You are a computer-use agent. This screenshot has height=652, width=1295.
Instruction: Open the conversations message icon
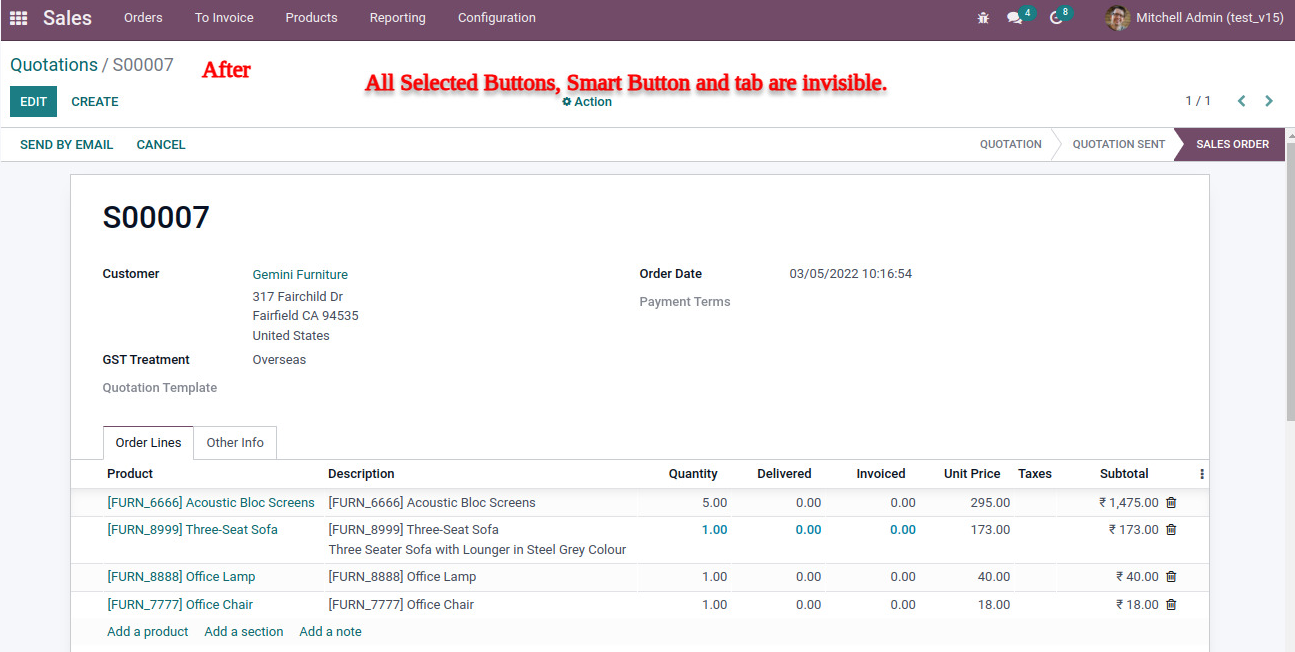1015,18
